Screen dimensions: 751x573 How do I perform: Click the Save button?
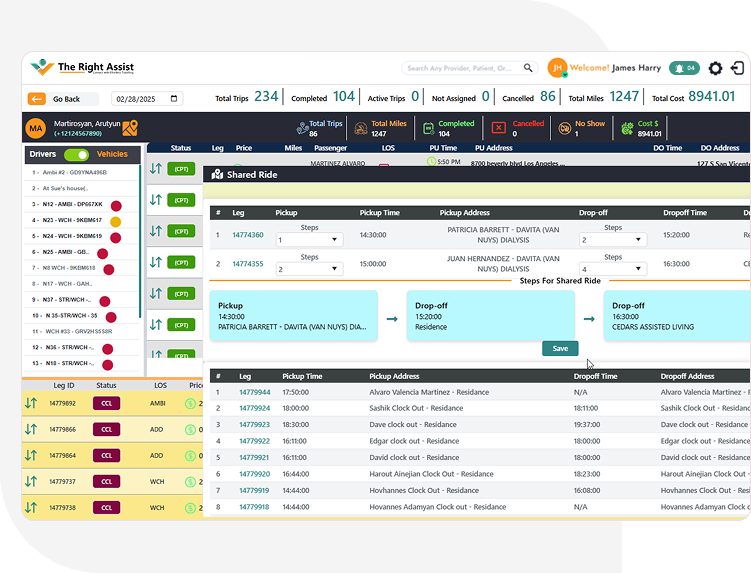(x=560, y=348)
